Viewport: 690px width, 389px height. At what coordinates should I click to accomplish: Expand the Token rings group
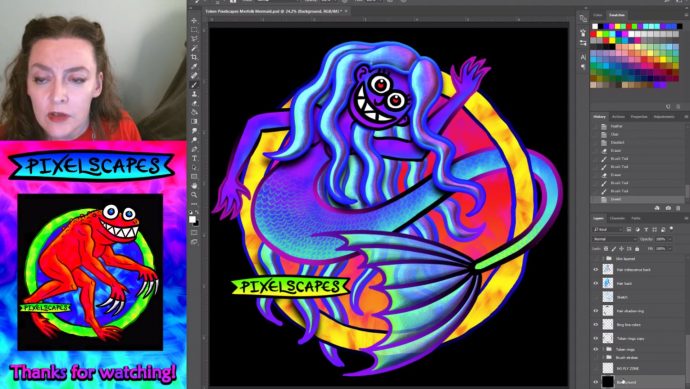tap(603, 349)
